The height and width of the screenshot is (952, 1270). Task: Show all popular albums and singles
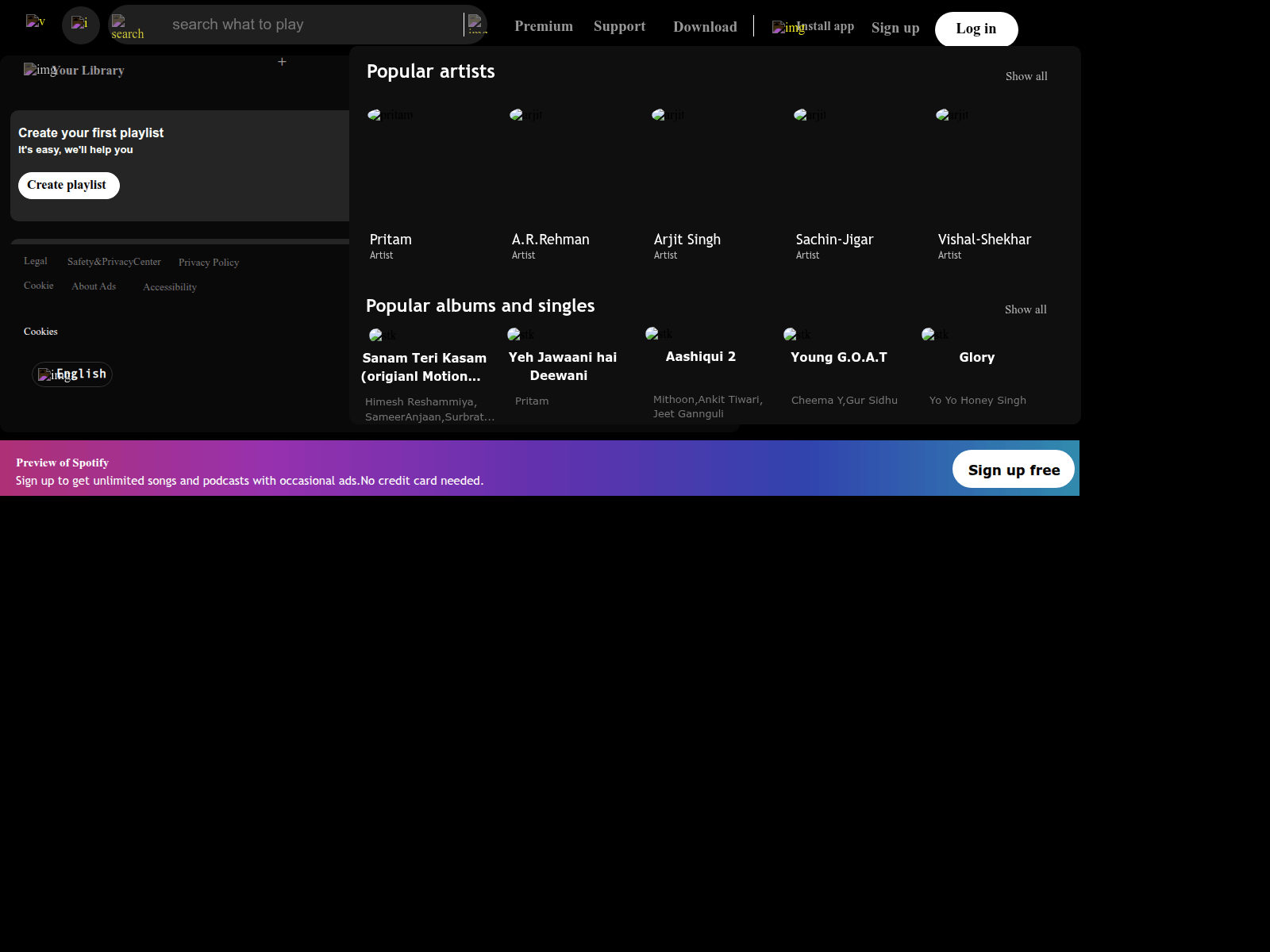1025,309
